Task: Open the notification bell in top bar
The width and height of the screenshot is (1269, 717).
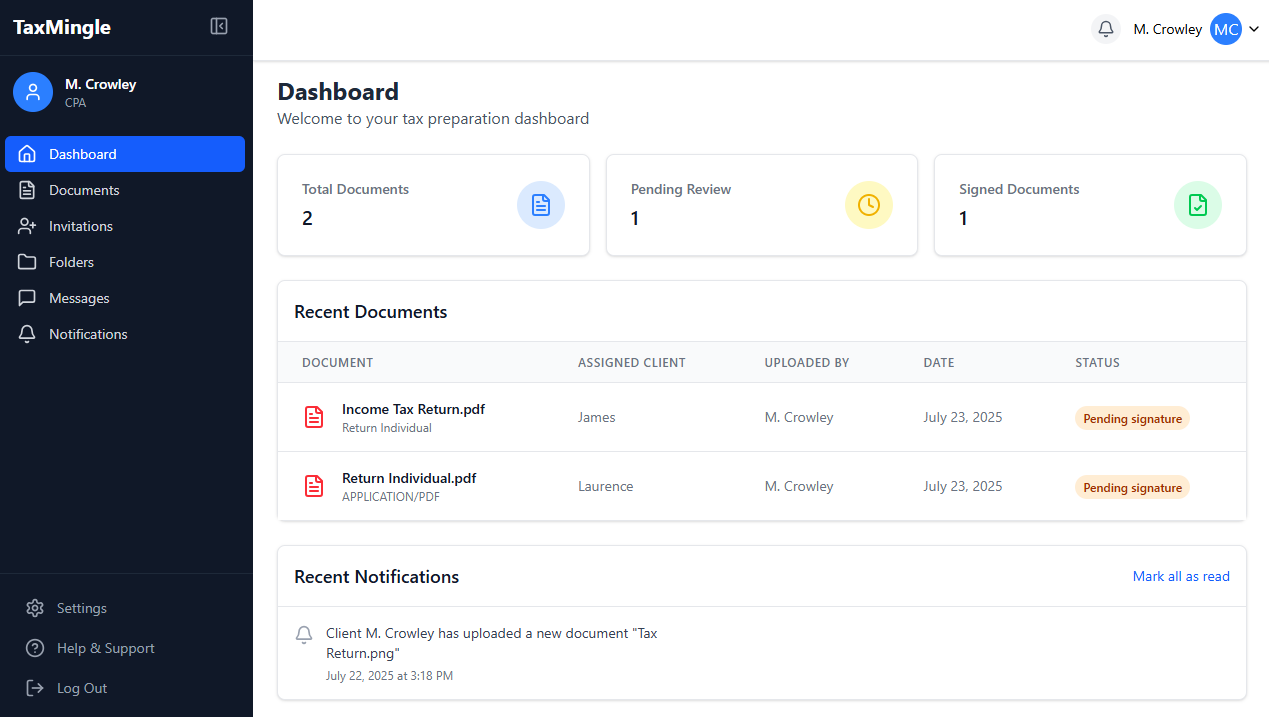Action: pos(1105,29)
